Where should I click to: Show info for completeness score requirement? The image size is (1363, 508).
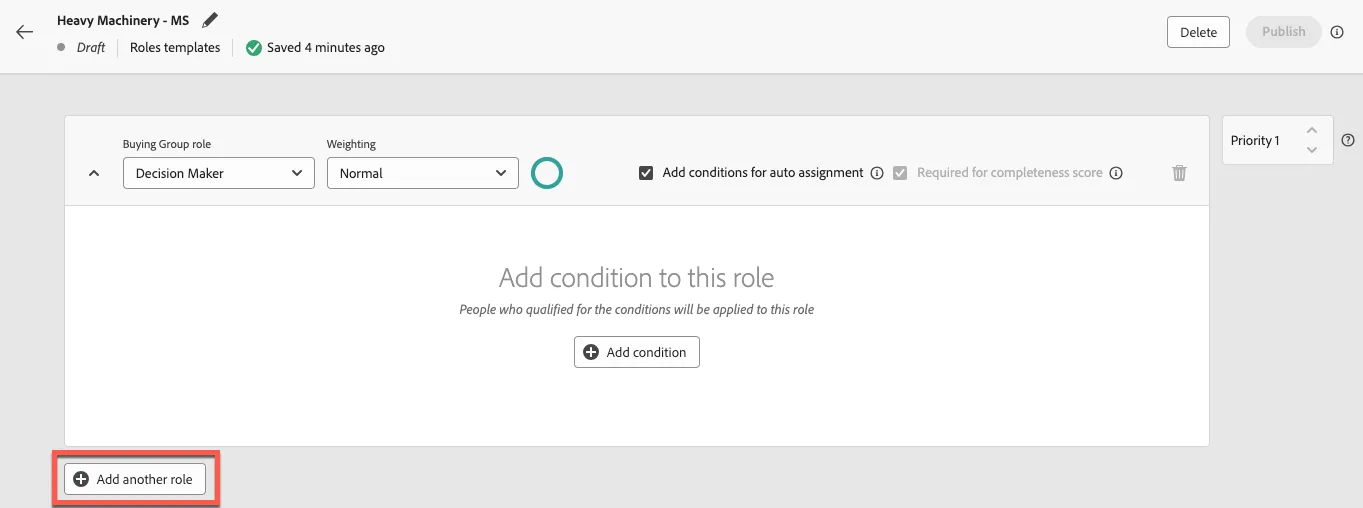(x=1116, y=173)
